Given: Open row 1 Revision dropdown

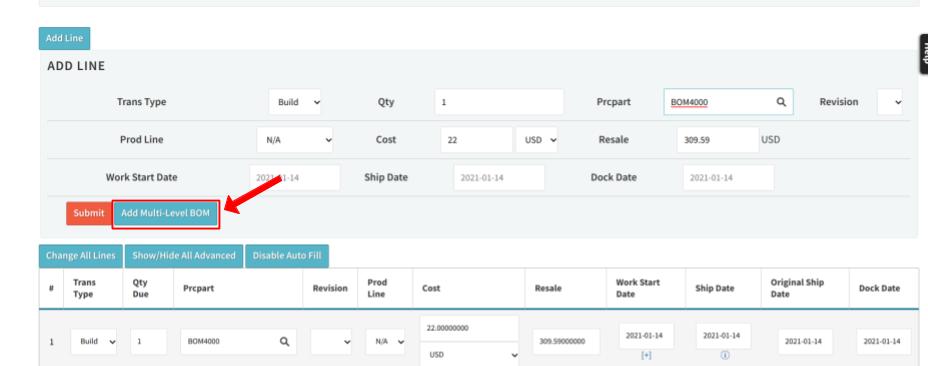Looking at the screenshot, I should click(331, 342).
